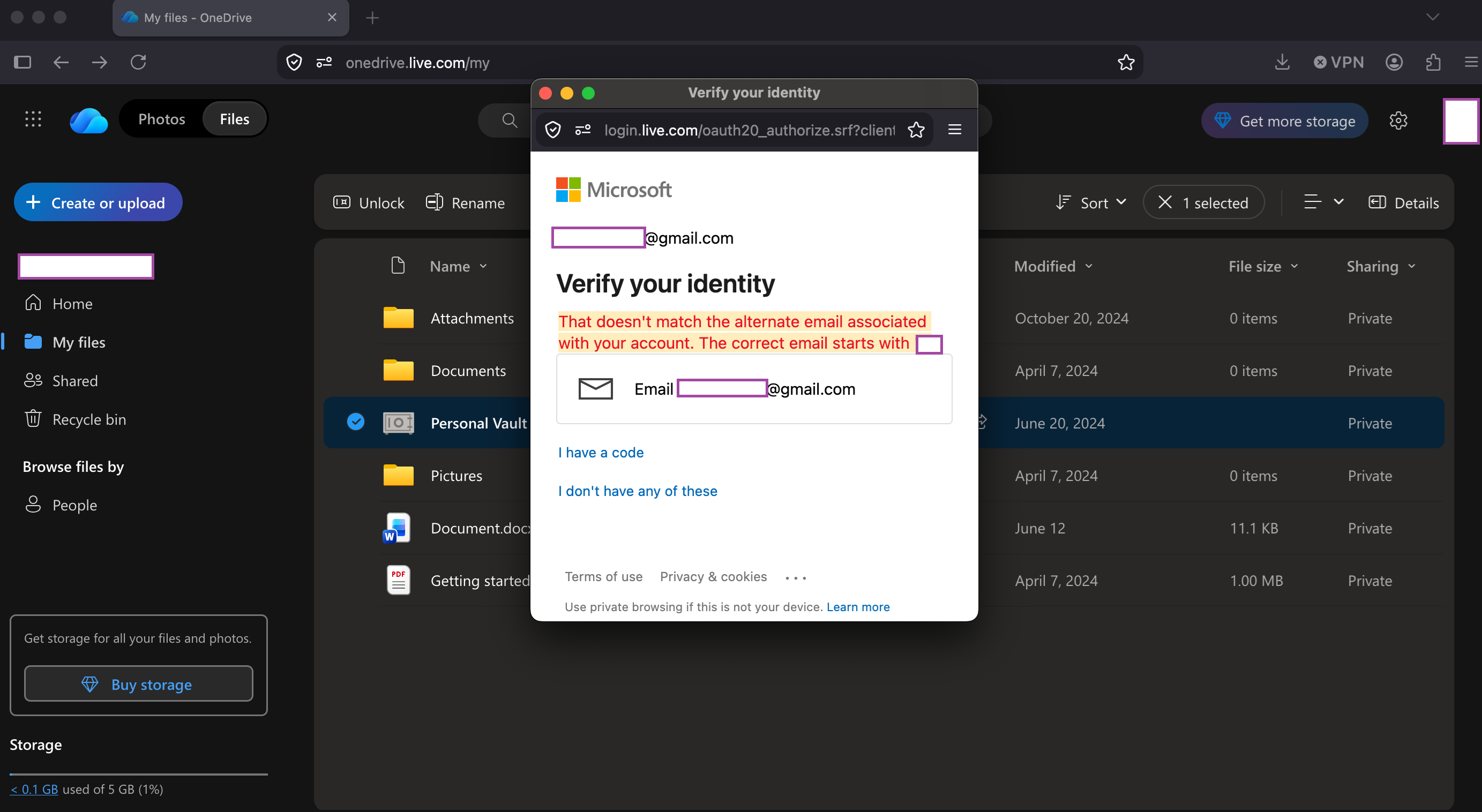
Task: Click the Word document file icon
Action: coord(398,528)
